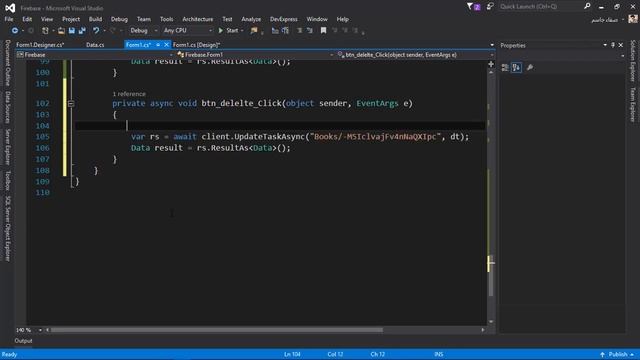Image resolution: width=640 pixels, height=360 pixels.
Task: Click the New Project toolbar icon
Action: [45, 31]
